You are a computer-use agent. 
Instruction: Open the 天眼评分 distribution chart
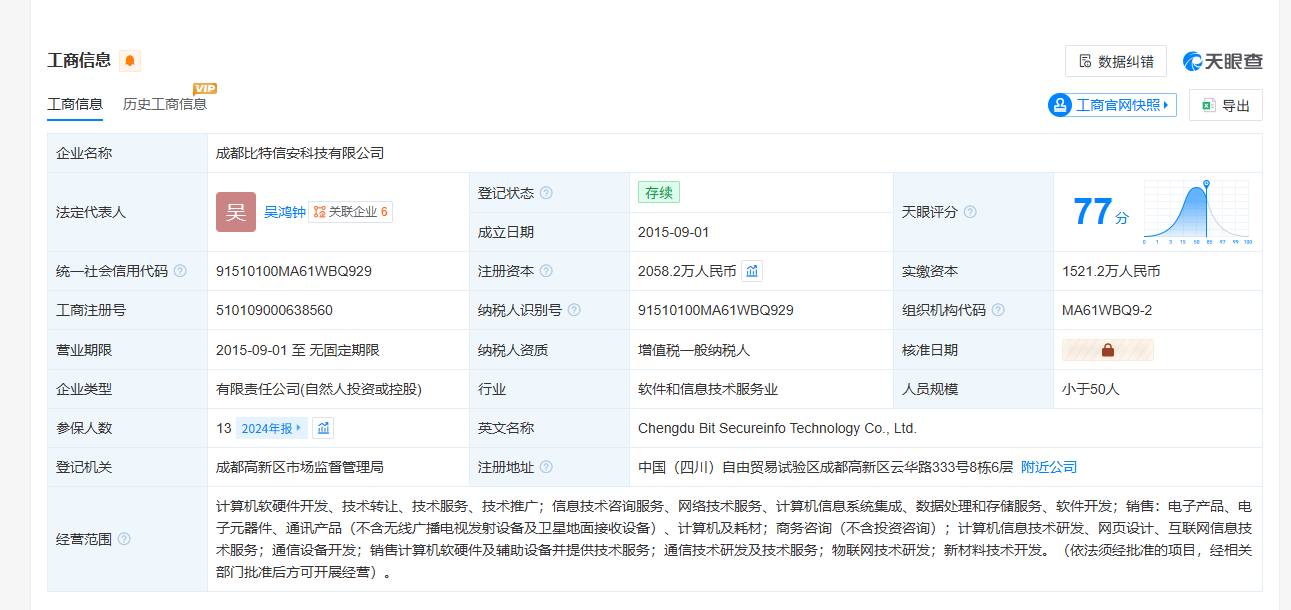(1196, 212)
